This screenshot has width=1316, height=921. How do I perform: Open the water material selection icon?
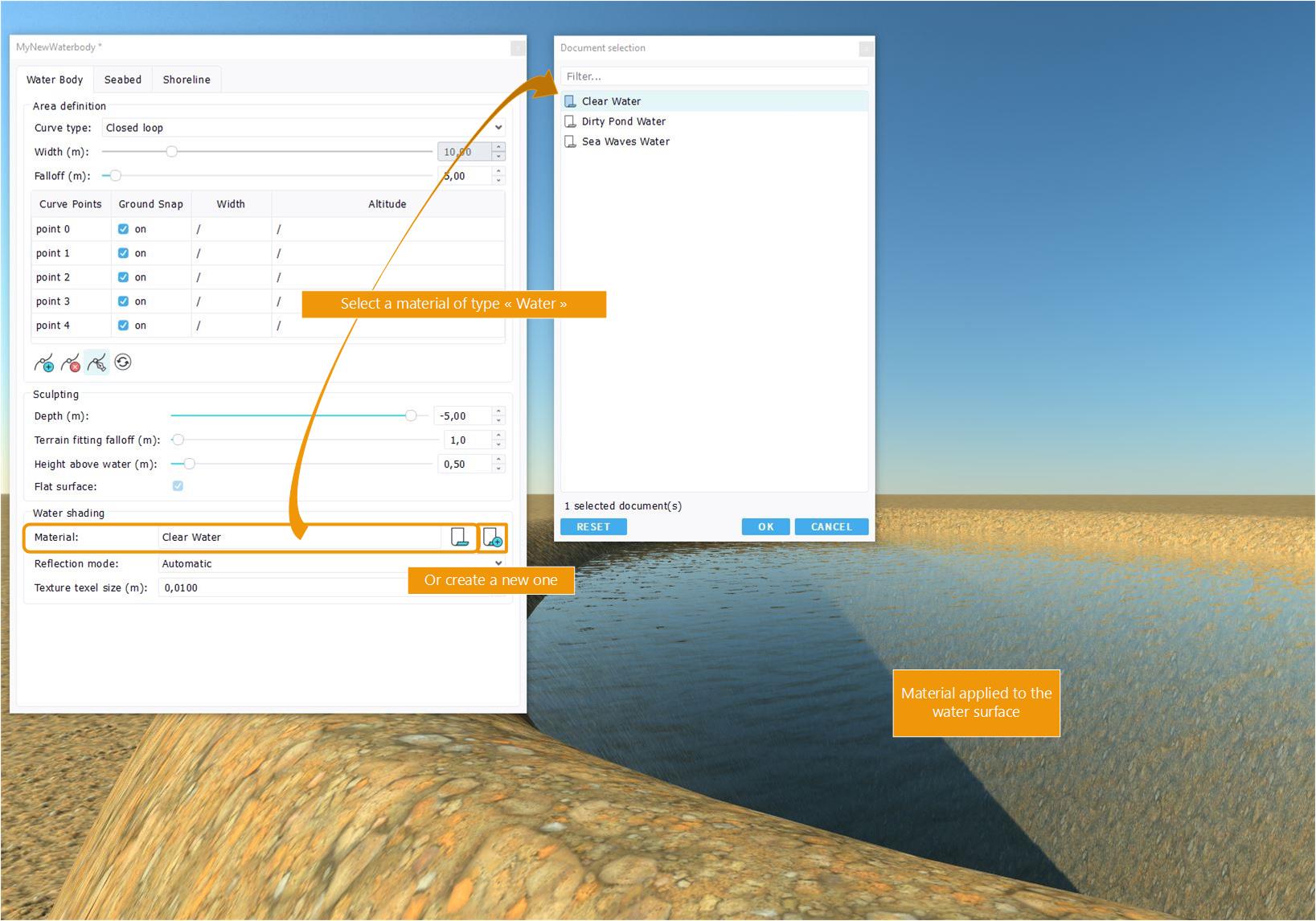click(x=459, y=538)
